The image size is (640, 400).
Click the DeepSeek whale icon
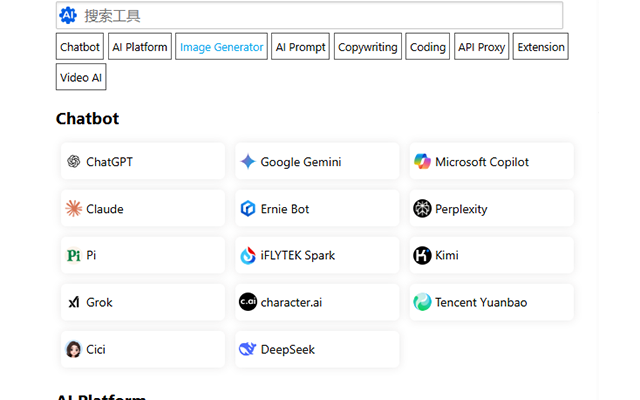coord(248,350)
